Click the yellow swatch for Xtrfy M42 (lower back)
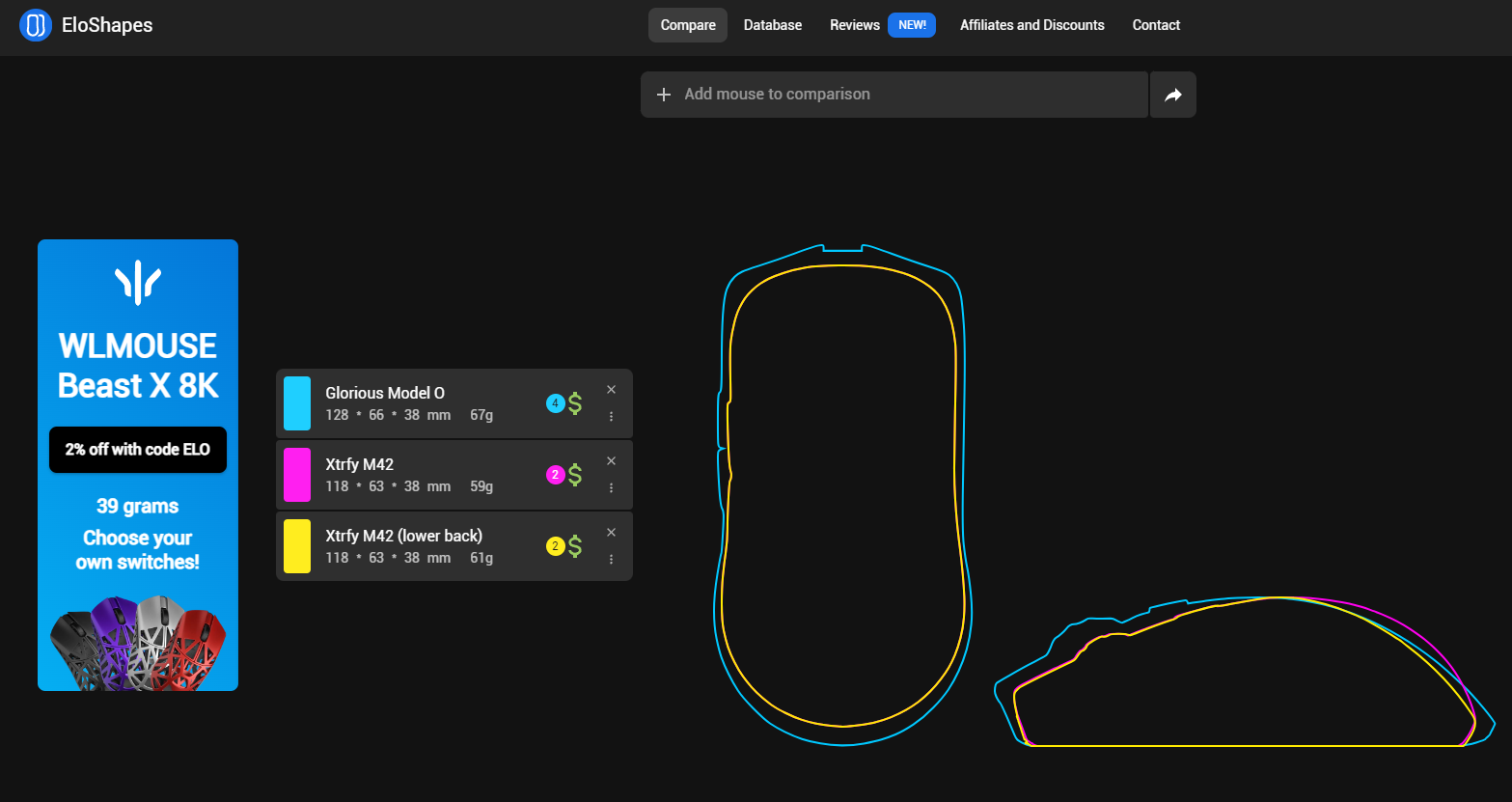The height and width of the screenshot is (802, 1512). point(297,546)
